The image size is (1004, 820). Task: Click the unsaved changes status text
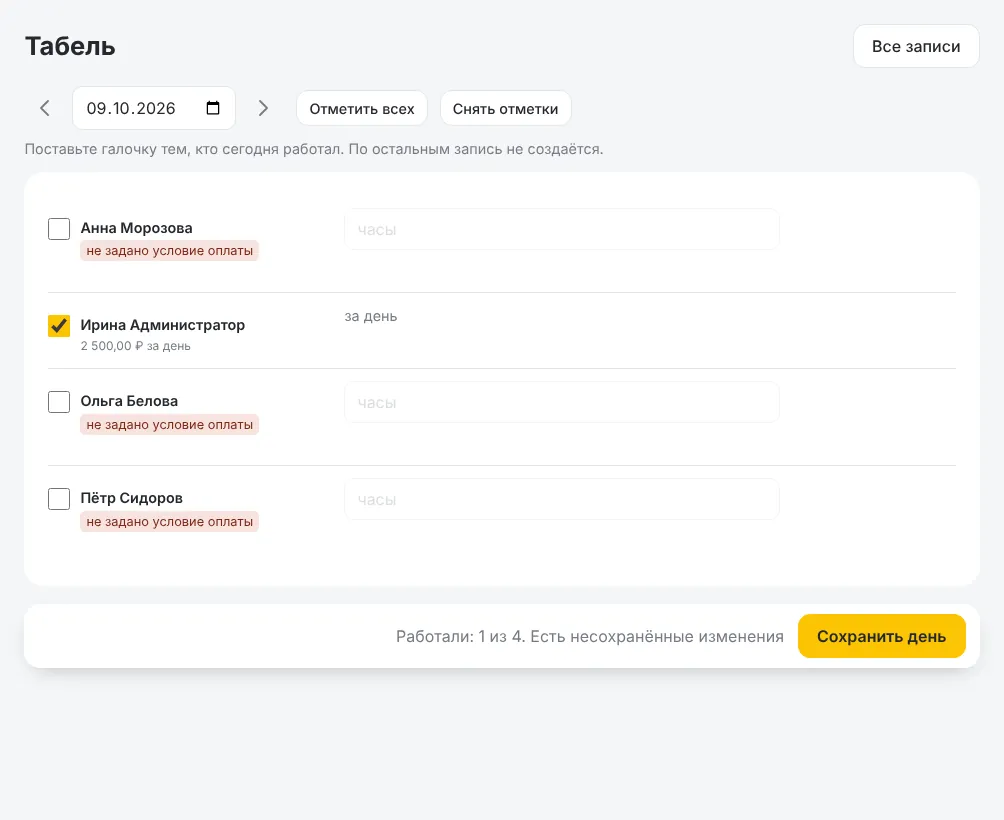590,636
